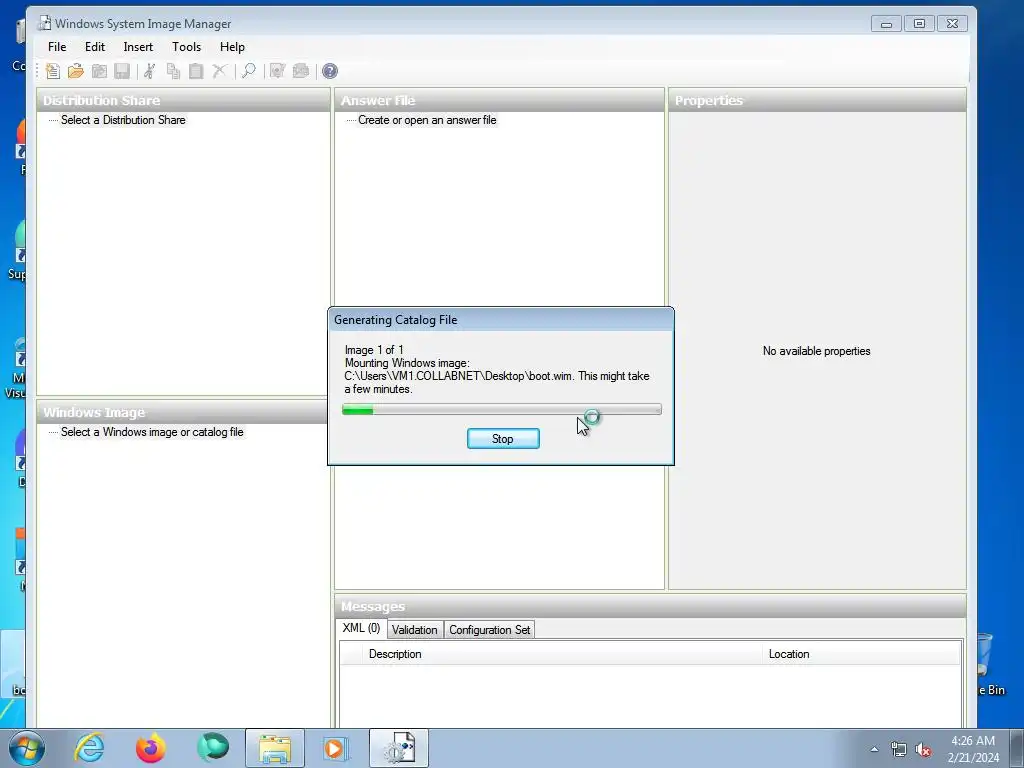Image resolution: width=1024 pixels, height=768 pixels.
Task: Launch Firefox from the taskbar
Action: click(x=151, y=748)
